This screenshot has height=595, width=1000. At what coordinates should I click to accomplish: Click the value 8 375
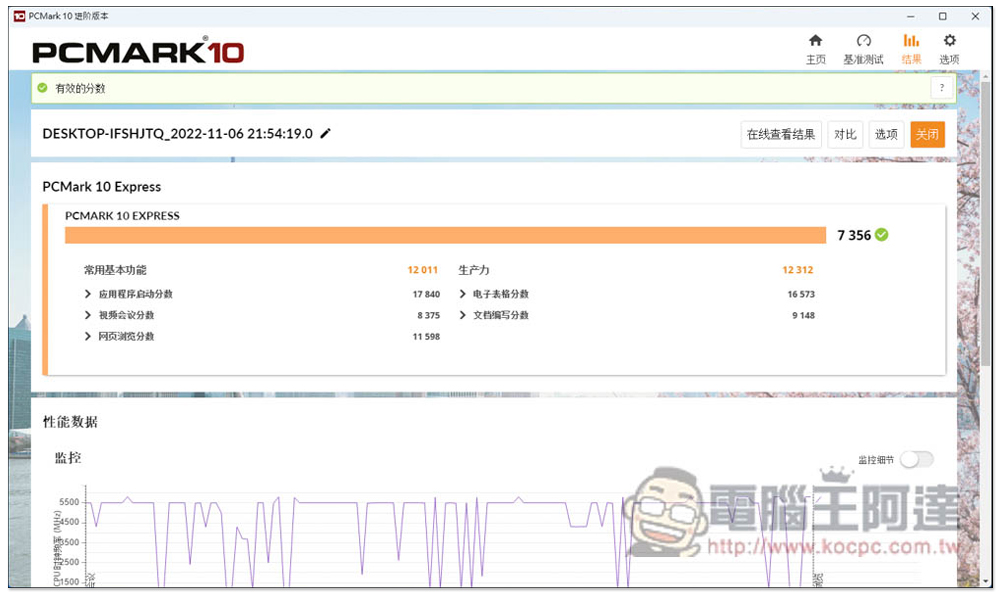coord(429,315)
